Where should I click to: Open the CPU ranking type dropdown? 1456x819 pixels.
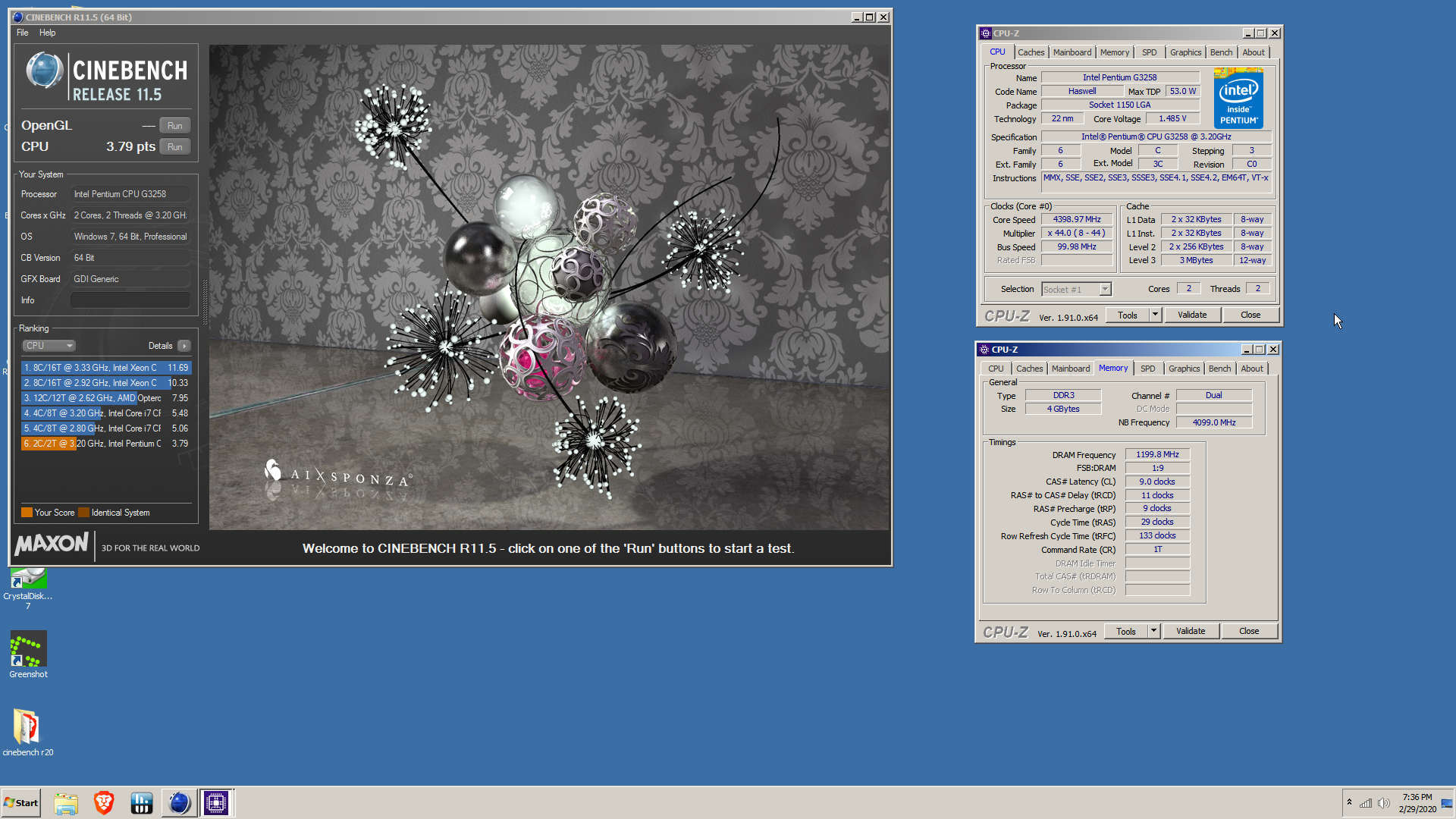[x=49, y=346]
